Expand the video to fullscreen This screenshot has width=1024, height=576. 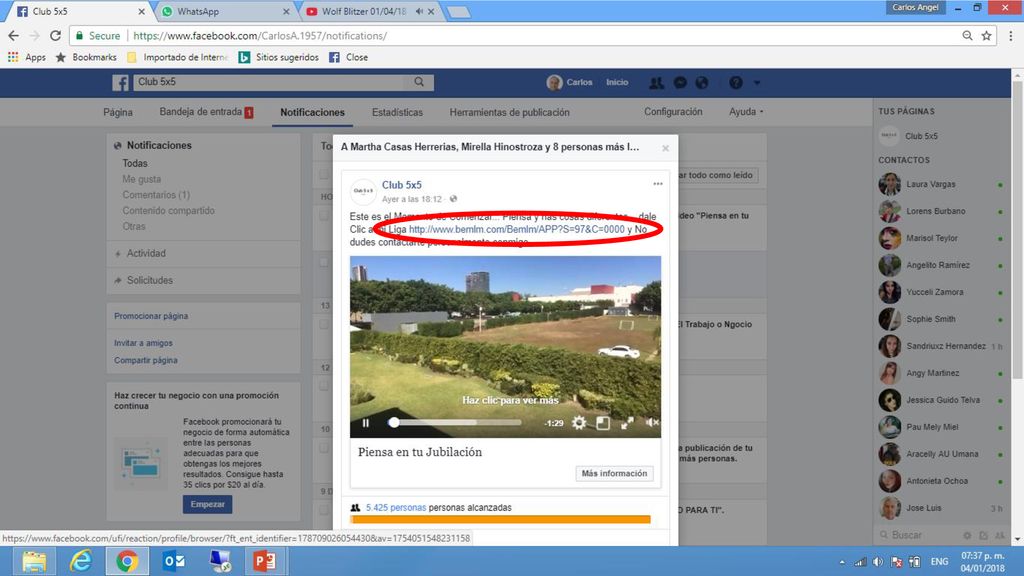point(627,423)
